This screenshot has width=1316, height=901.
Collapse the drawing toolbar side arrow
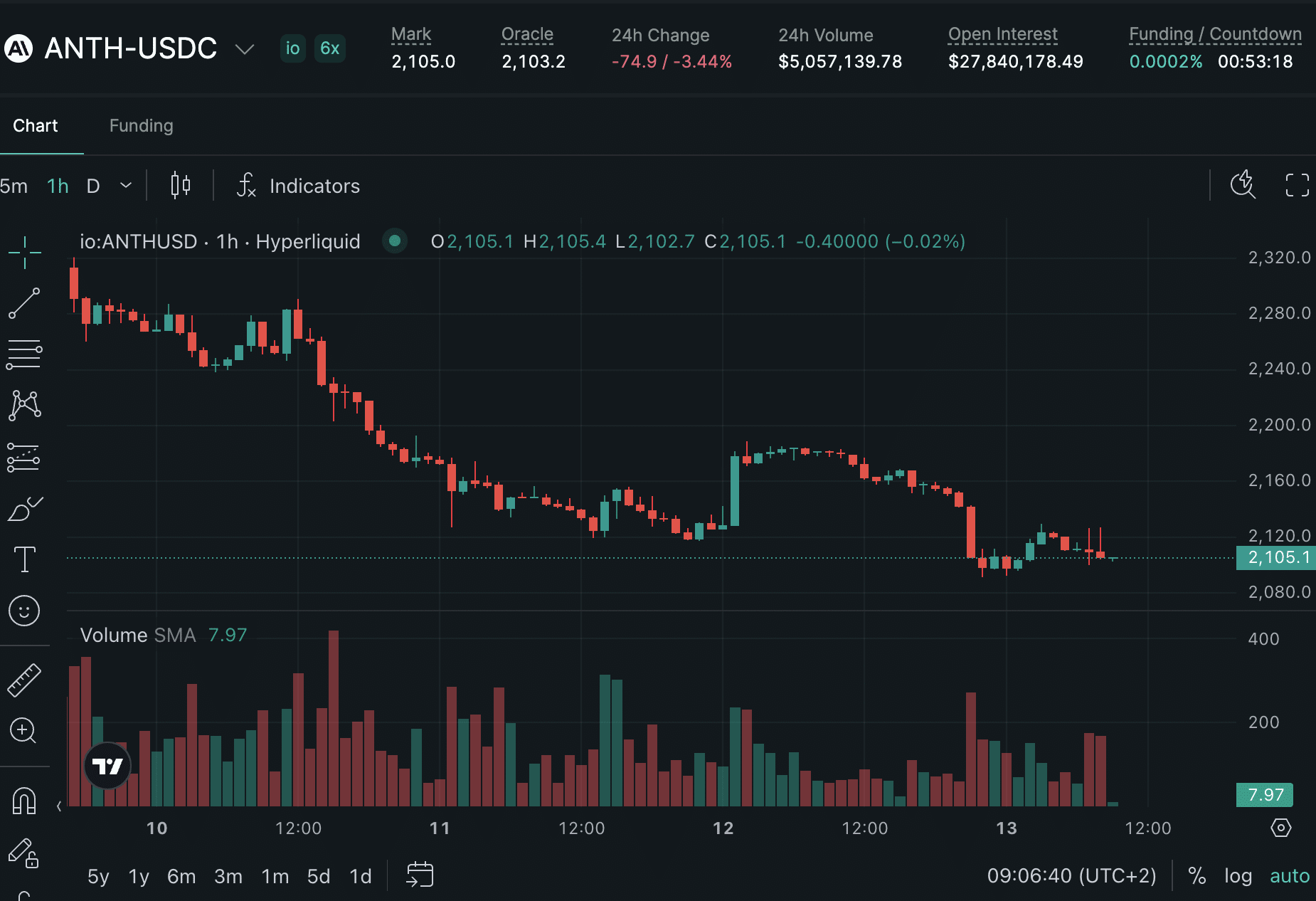coord(59,806)
